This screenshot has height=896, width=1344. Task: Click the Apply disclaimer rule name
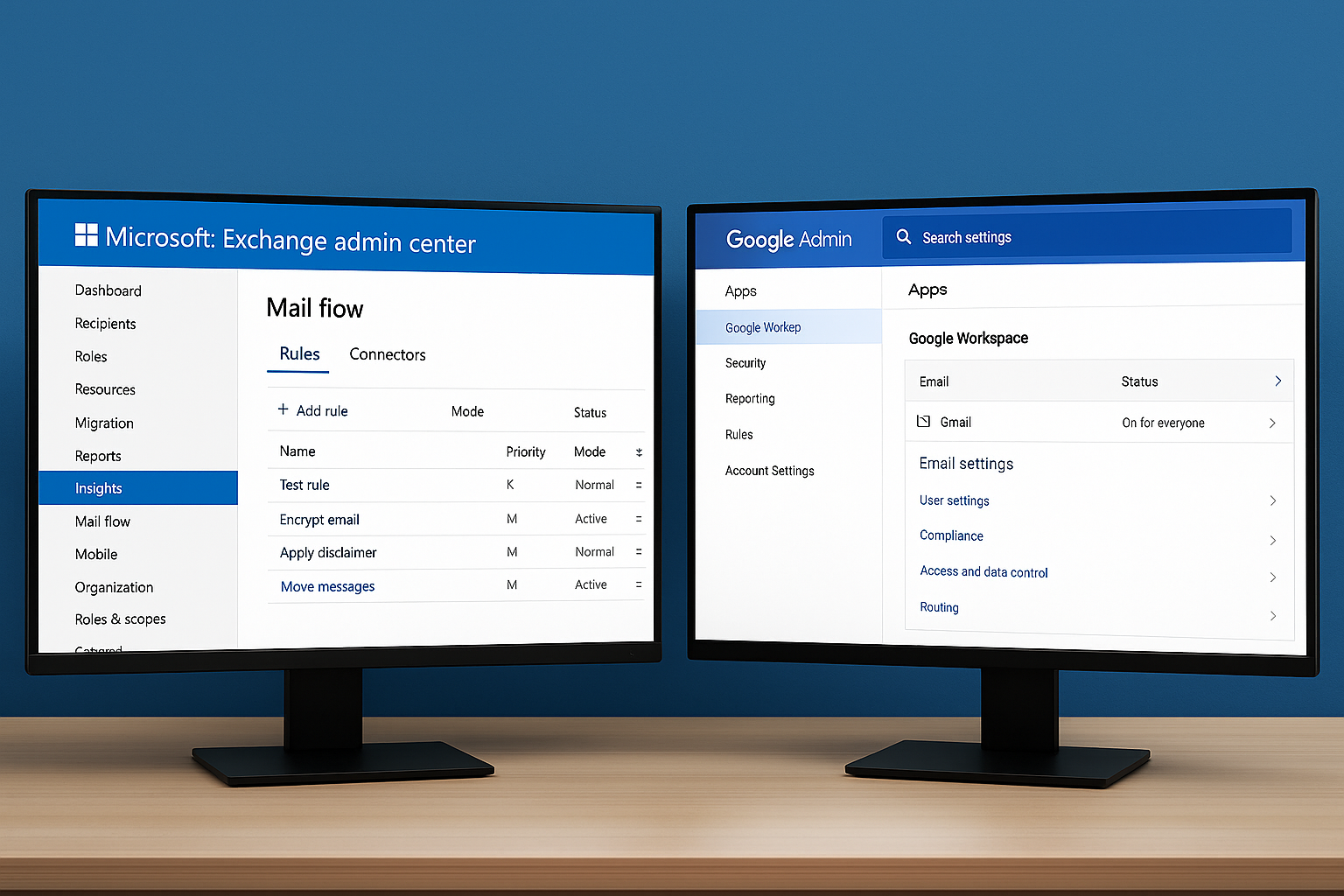[328, 553]
